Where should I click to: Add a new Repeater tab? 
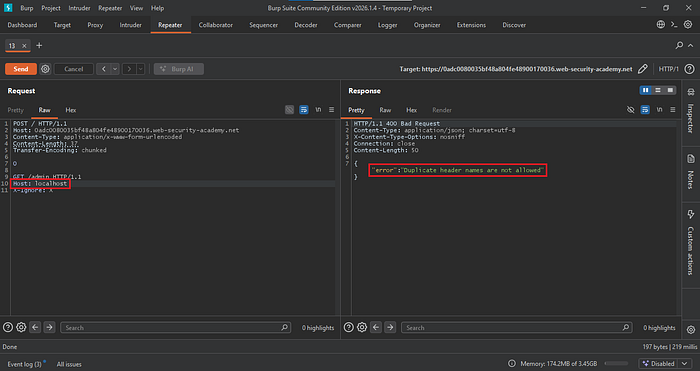pos(39,46)
